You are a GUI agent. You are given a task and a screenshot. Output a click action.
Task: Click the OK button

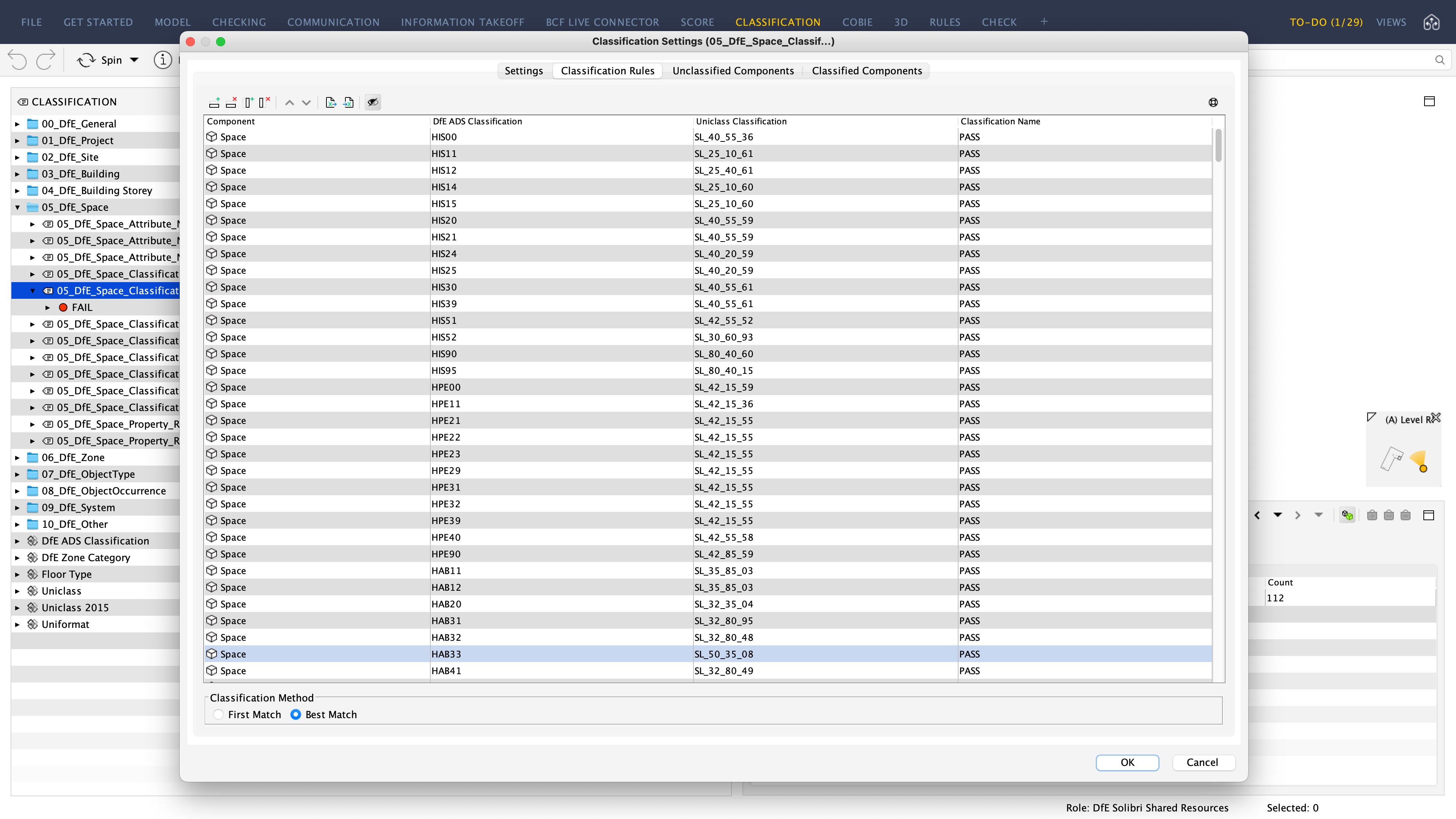[1127, 763]
